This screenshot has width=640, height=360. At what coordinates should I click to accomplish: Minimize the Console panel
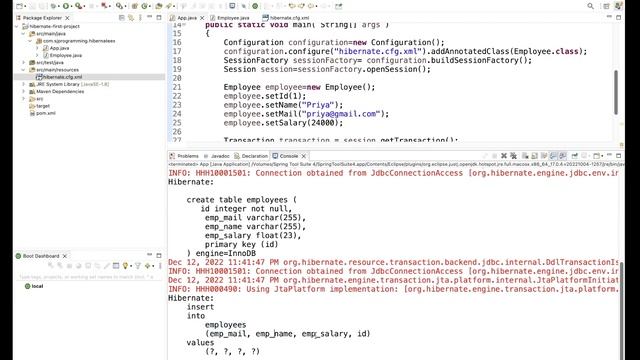tap(609, 156)
